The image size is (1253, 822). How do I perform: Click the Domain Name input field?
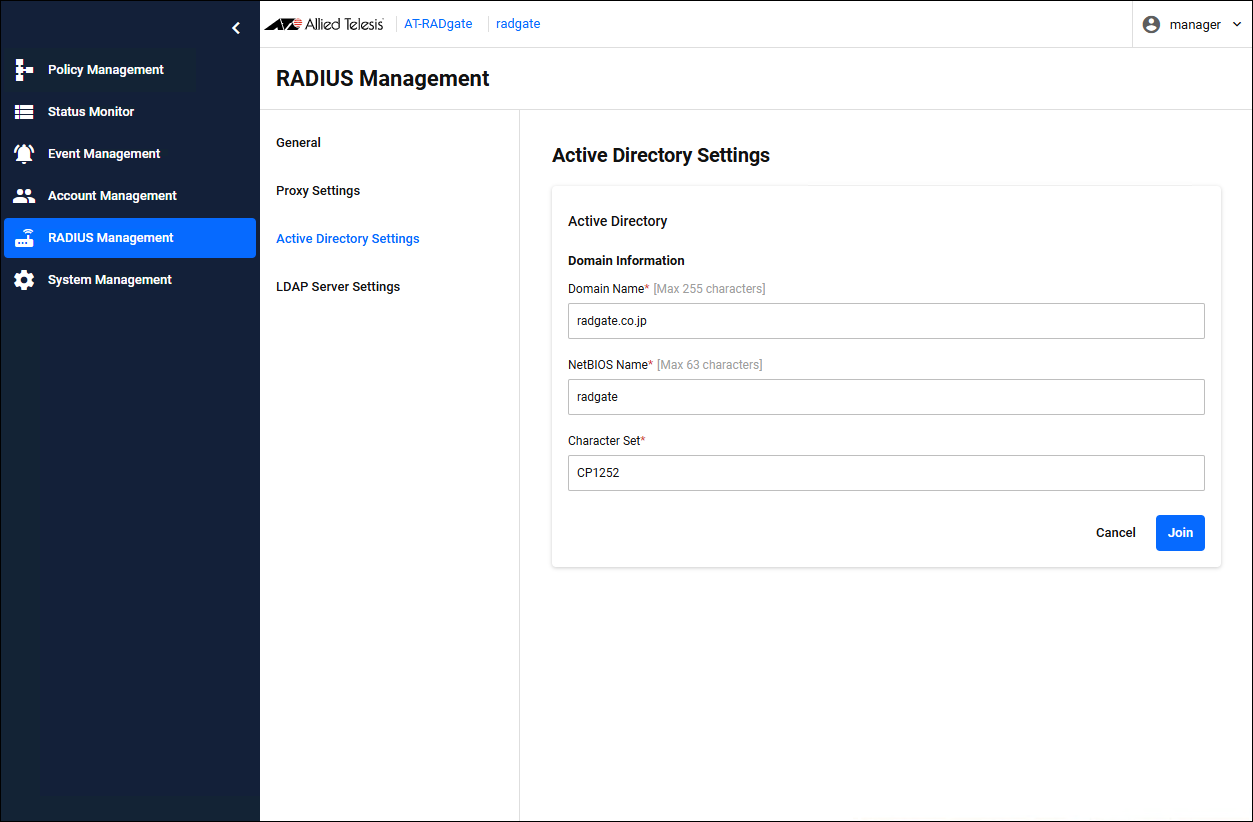click(x=885, y=321)
